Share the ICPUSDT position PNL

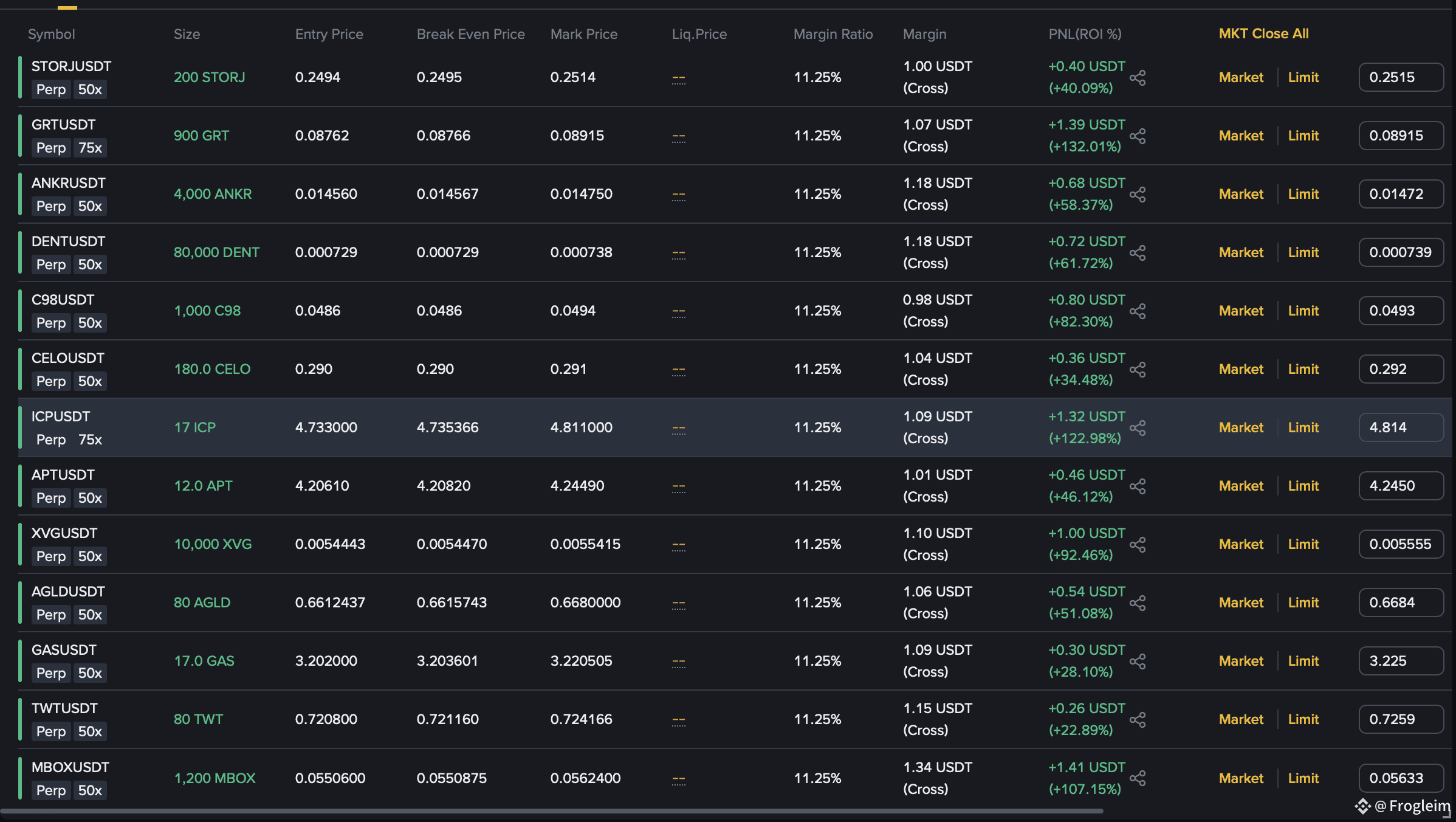click(x=1138, y=428)
